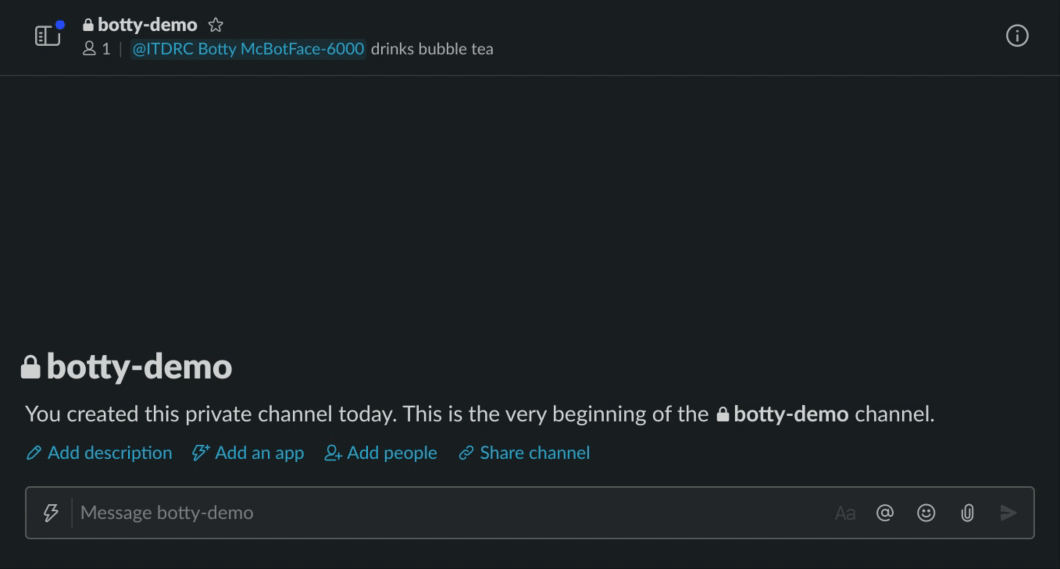Focus the Message botty-demo input field
Screen dimensions: 1060x569
click(x=450, y=513)
